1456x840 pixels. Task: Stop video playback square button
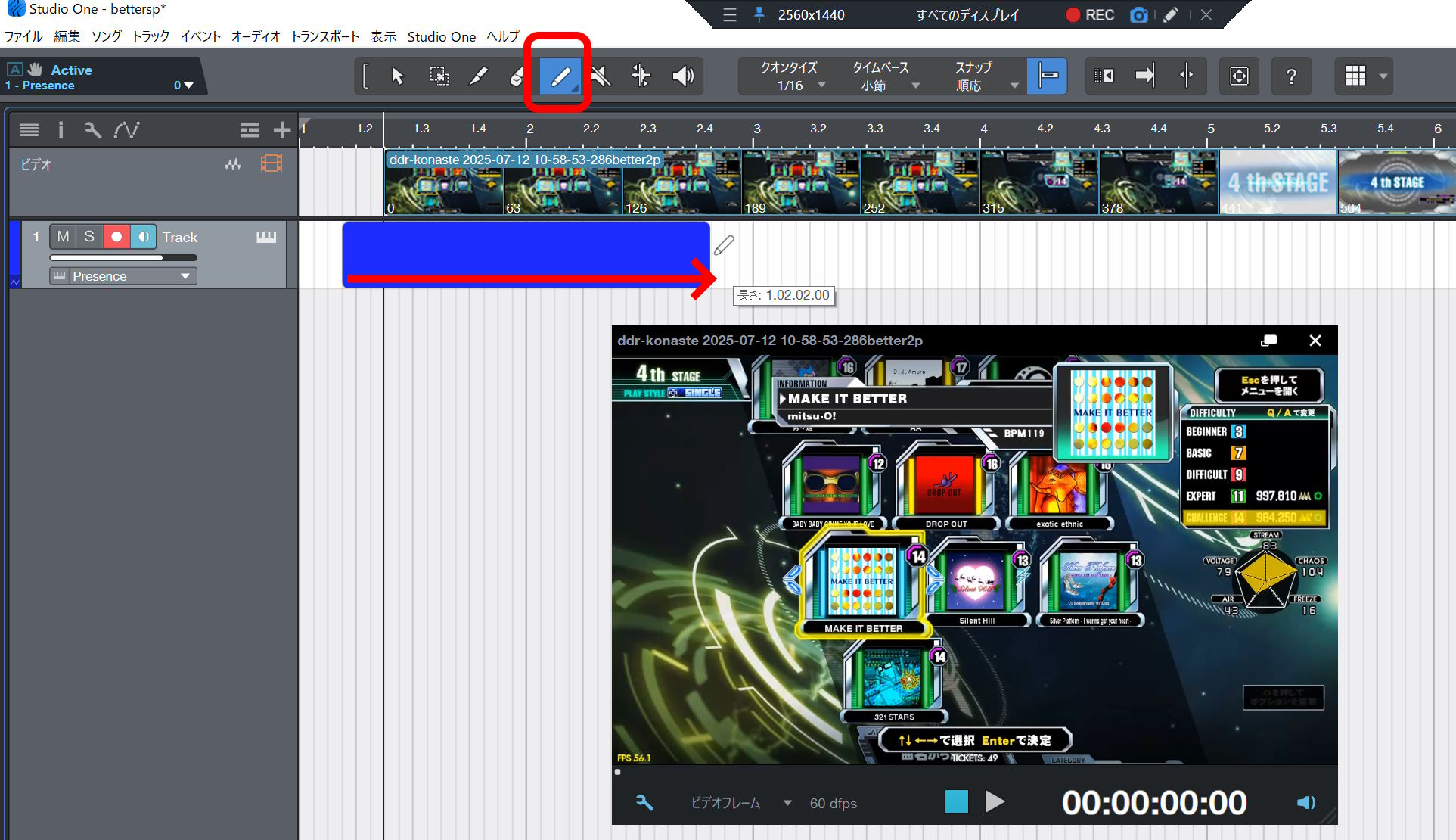point(956,801)
